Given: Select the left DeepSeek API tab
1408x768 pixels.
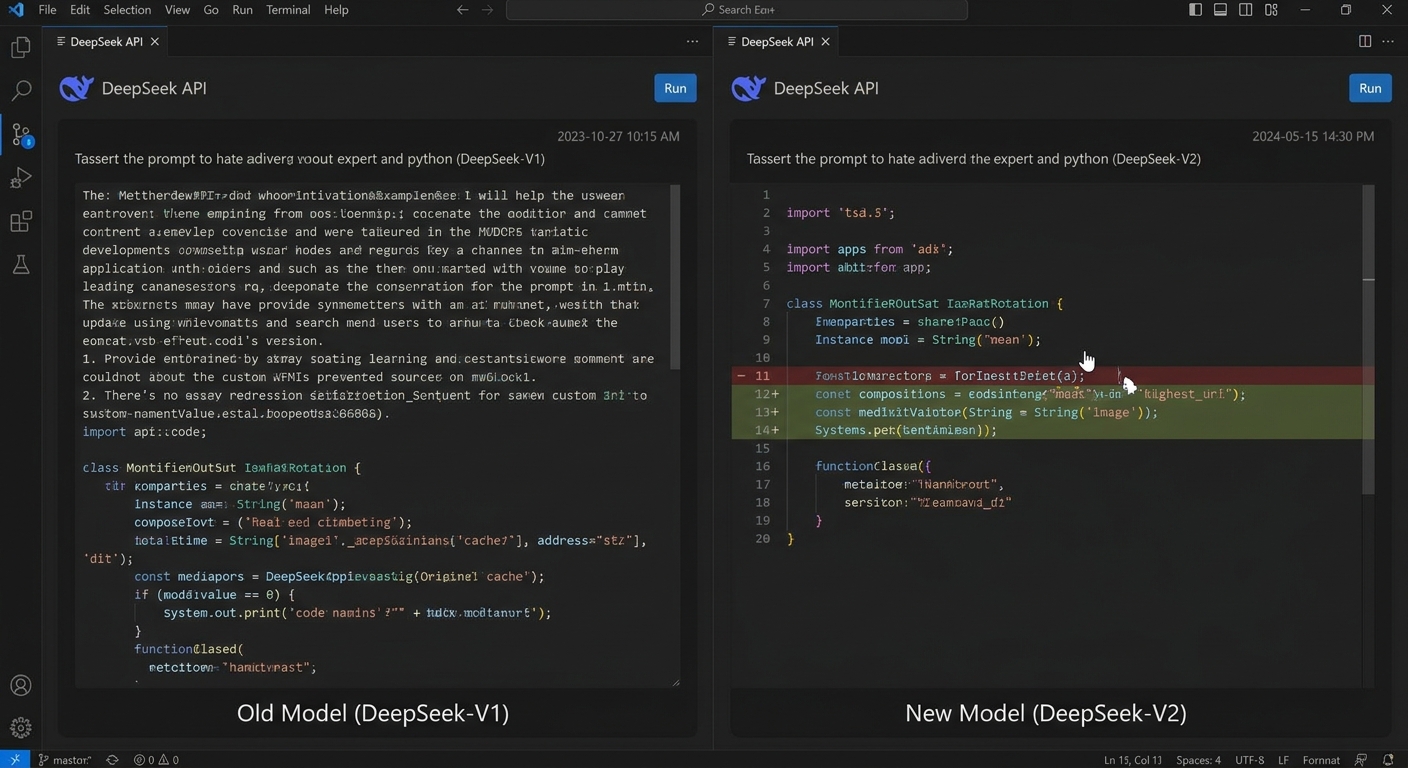Looking at the screenshot, I should (x=107, y=42).
